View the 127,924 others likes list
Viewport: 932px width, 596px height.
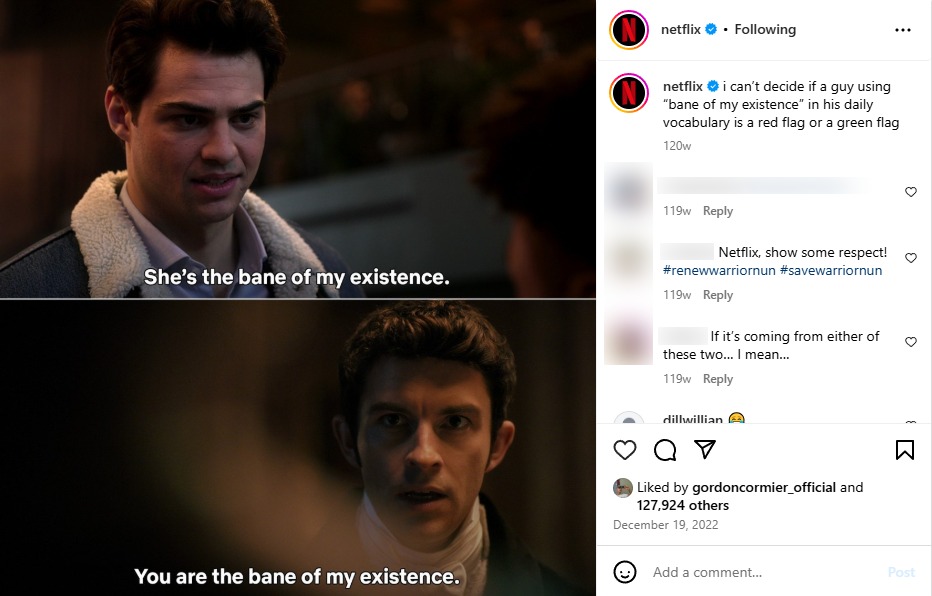[x=682, y=505]
